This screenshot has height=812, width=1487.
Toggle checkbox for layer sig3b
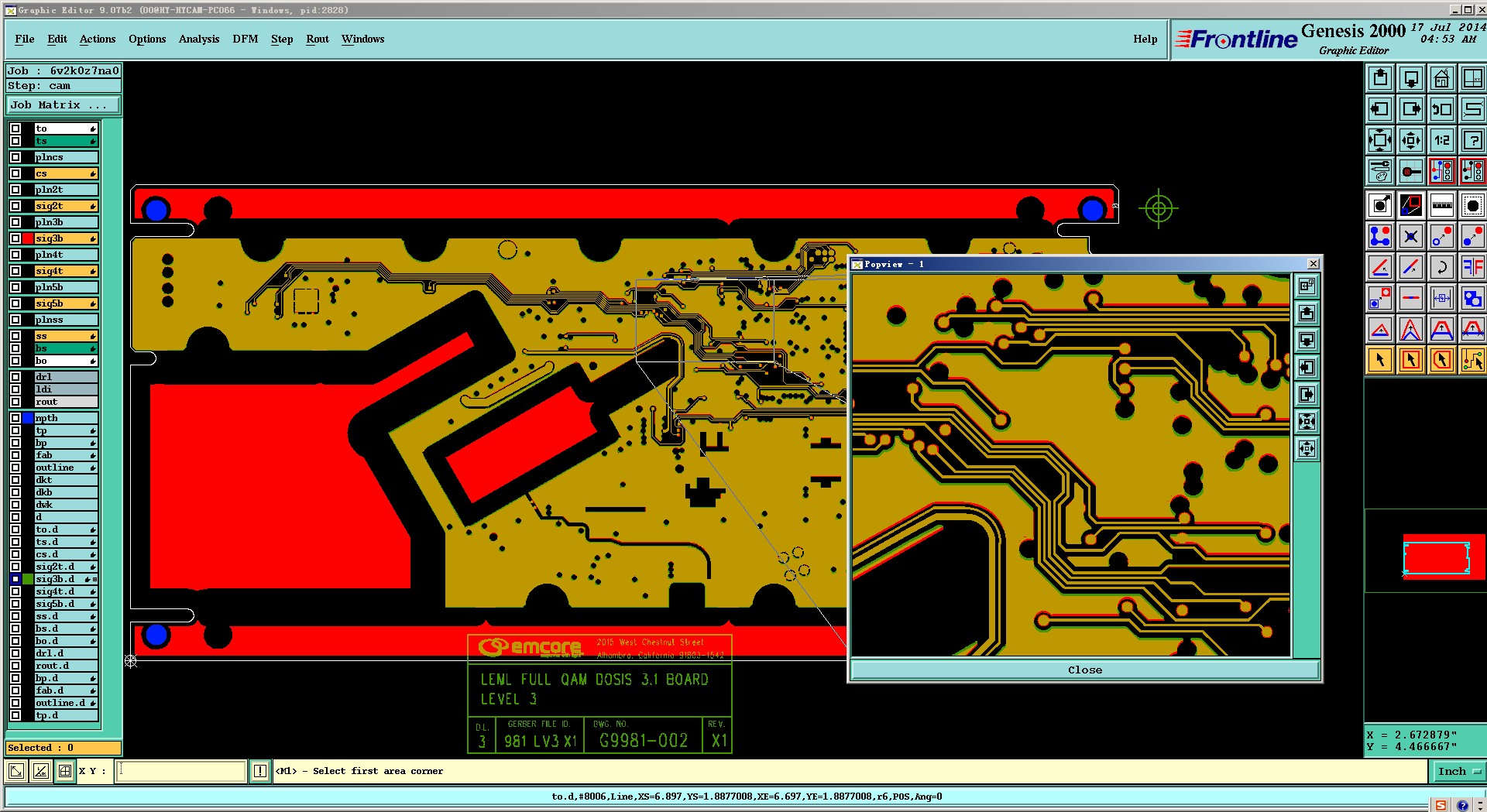pos(15,238)
